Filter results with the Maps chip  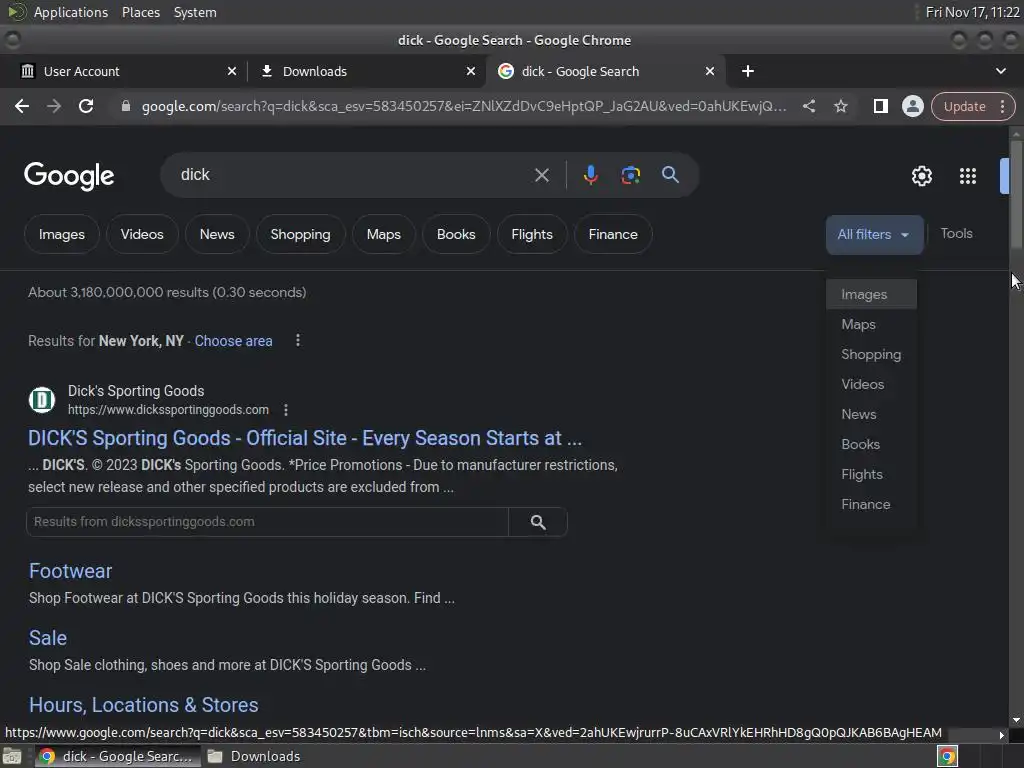tap(383, 234)
